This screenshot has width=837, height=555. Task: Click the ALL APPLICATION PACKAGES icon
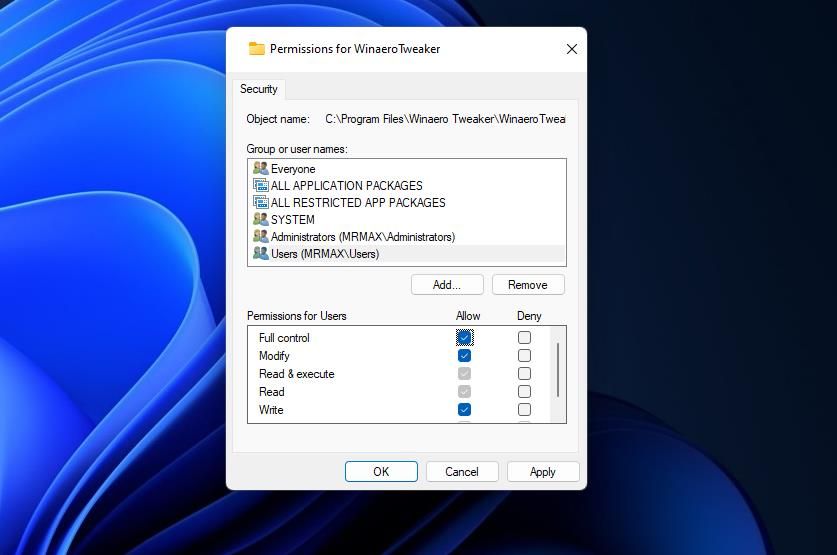(260, 186)
